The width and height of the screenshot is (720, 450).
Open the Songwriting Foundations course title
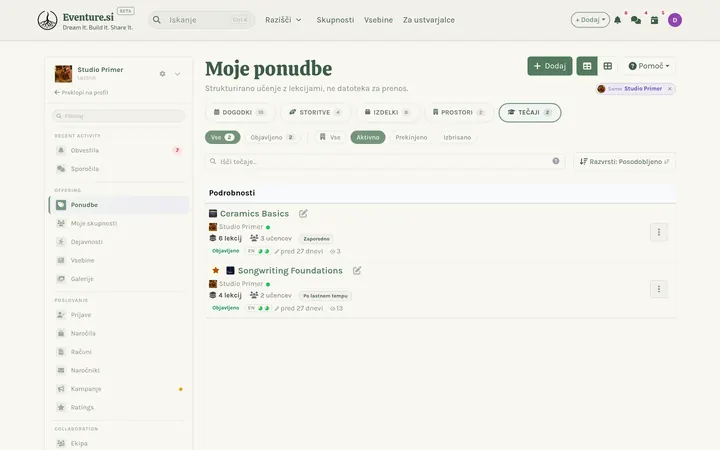(290, 270)
